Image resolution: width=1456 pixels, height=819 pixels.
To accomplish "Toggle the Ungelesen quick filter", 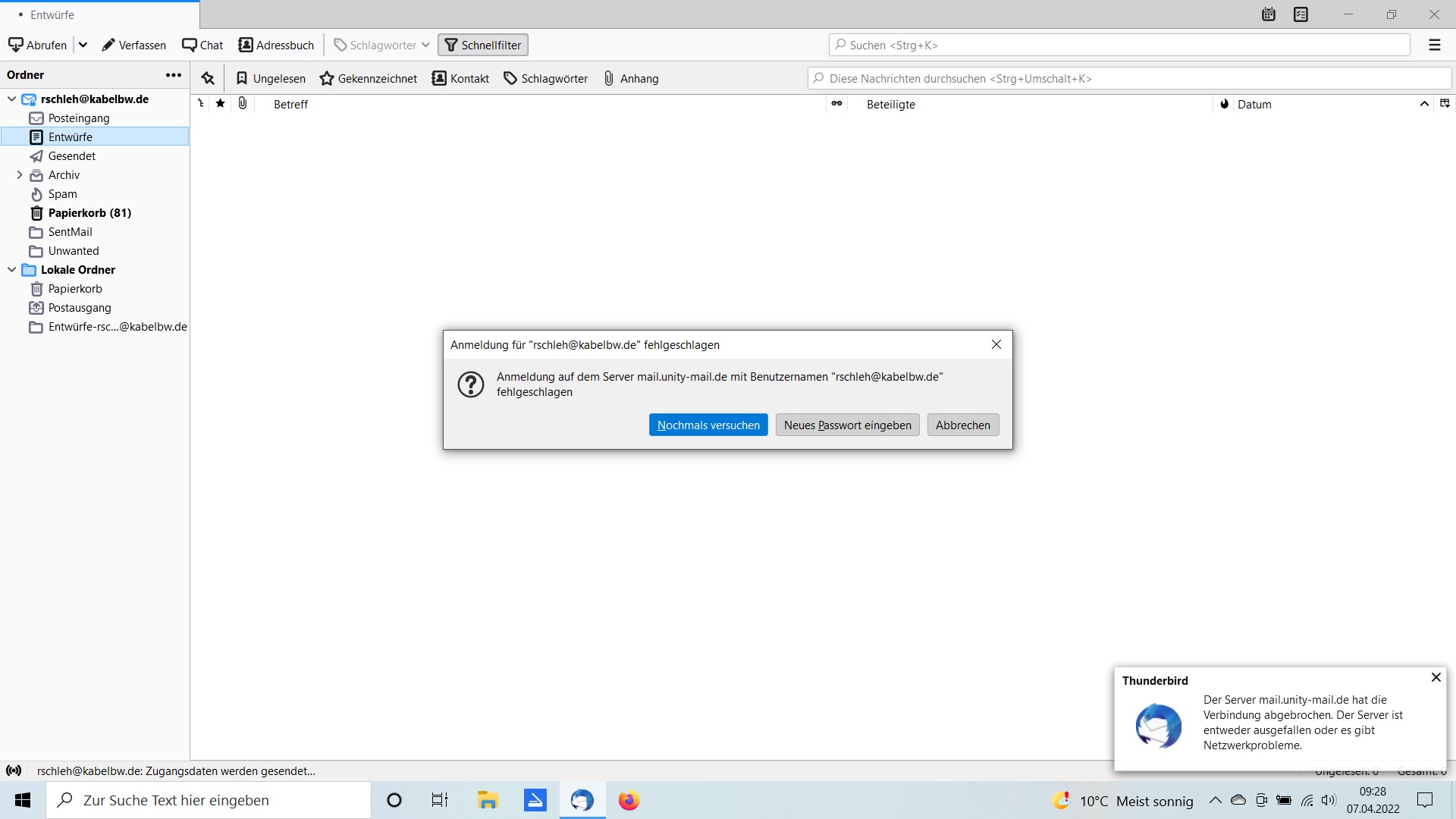I will point(271,78).
